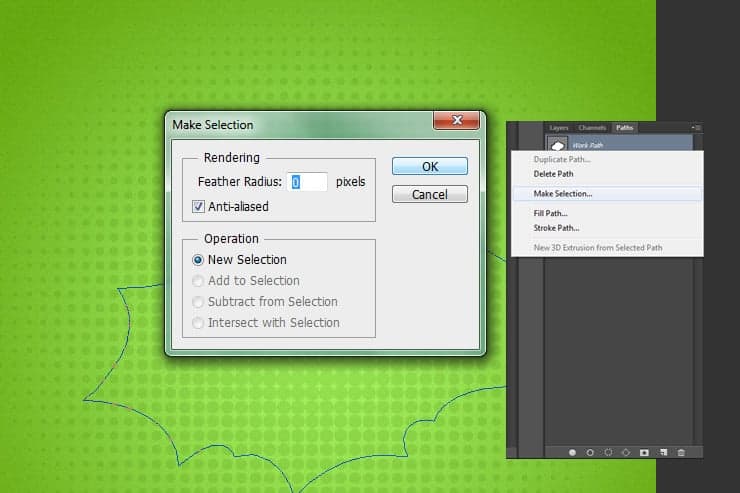
Task: Click the delete current path trash icon
Action: (681, 452)
